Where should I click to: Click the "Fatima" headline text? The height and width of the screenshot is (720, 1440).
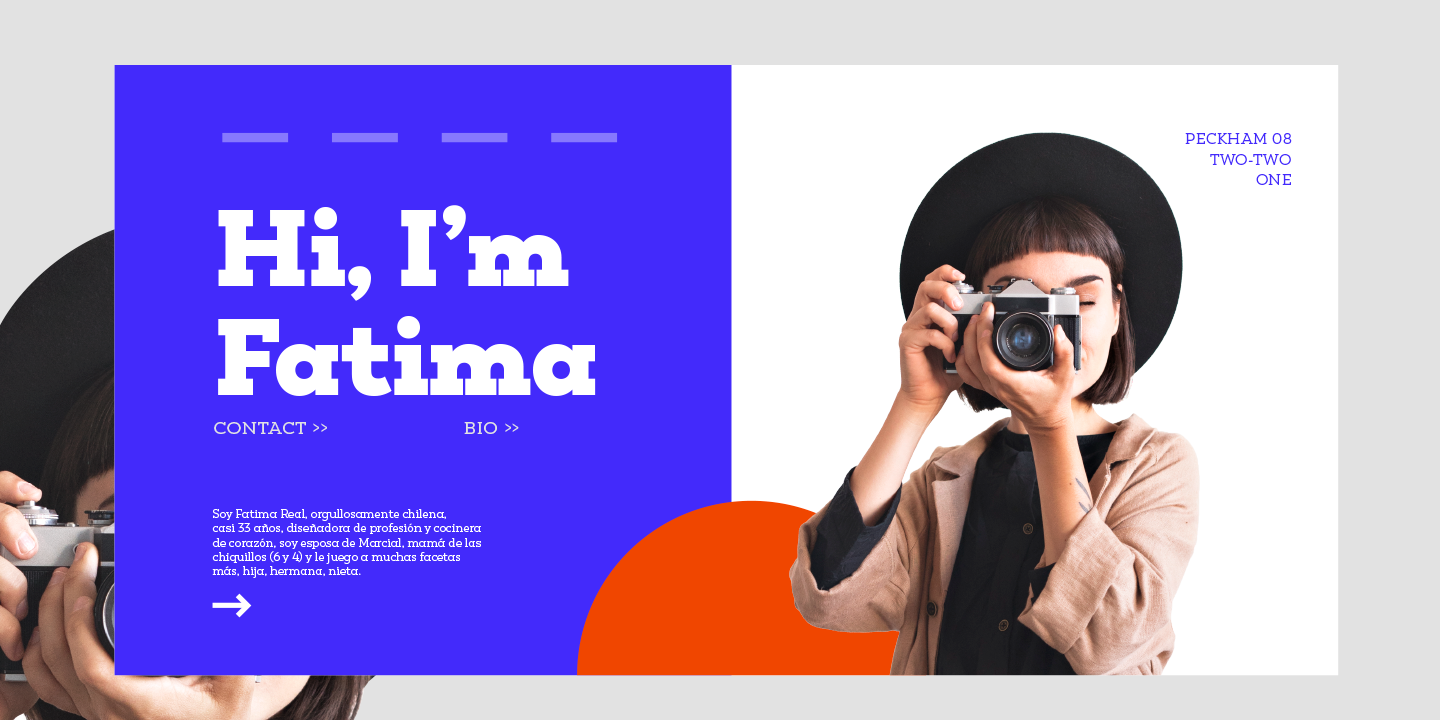click(406, 357)
